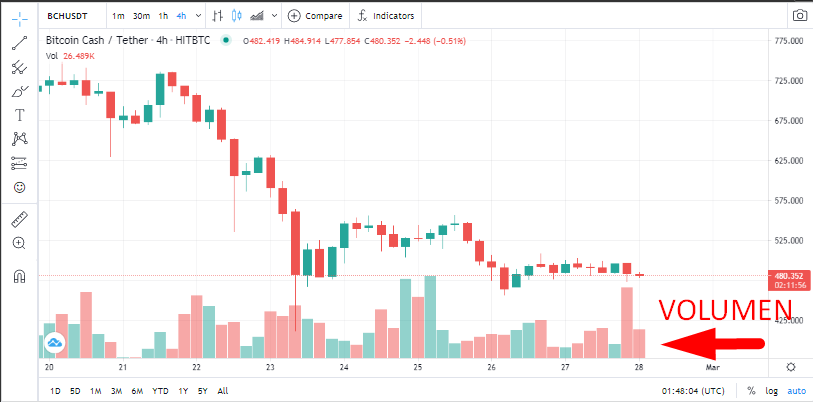Click the zoom in magnifier tool
The width and height of the screenshot is (813, 402).
(x=20, y=243)
